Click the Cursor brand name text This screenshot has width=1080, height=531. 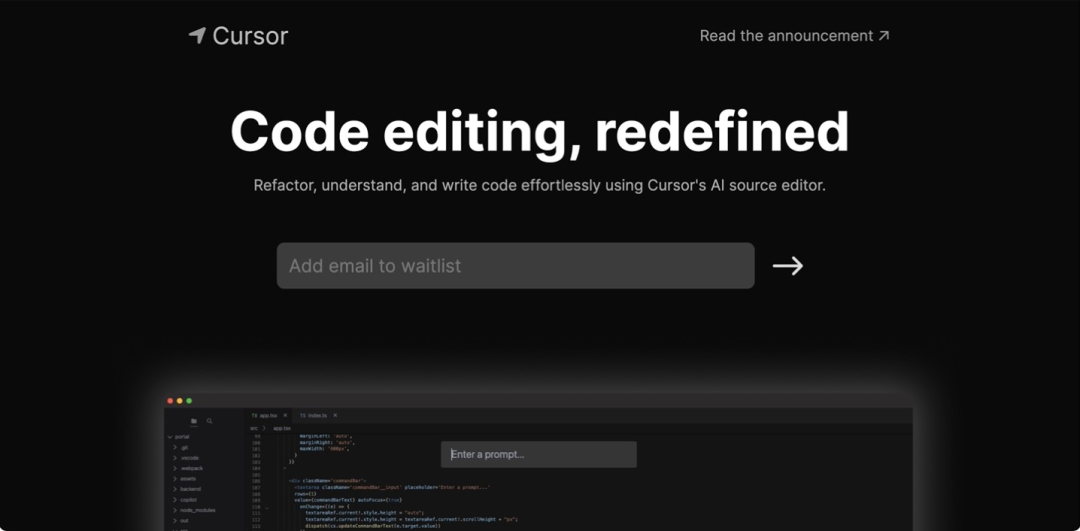(250, 36)
